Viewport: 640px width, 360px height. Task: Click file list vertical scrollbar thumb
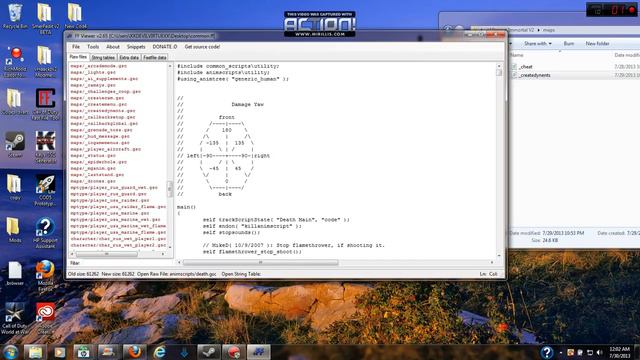[x=170, y=189]
